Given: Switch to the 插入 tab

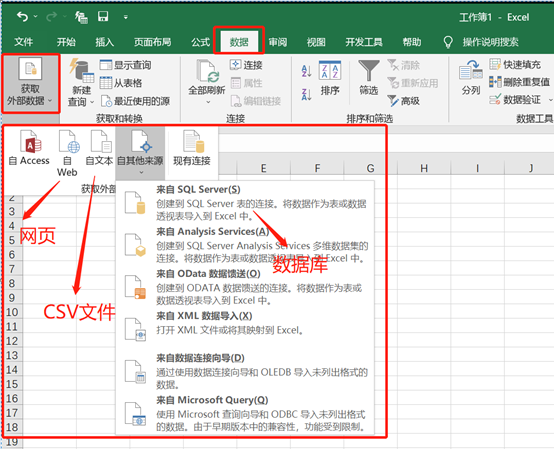Looking at the screenshot, I should tap(105, 42).
